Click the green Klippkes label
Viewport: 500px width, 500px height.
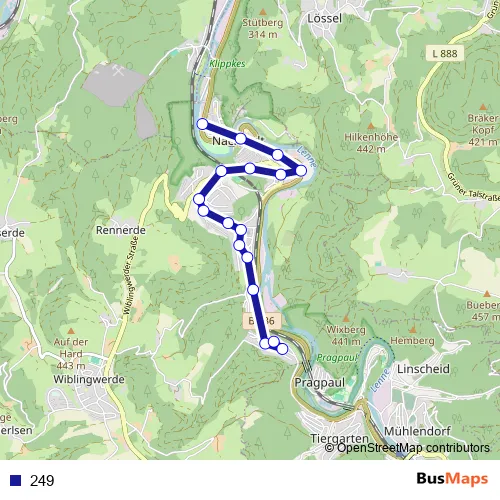coord(227,64)
